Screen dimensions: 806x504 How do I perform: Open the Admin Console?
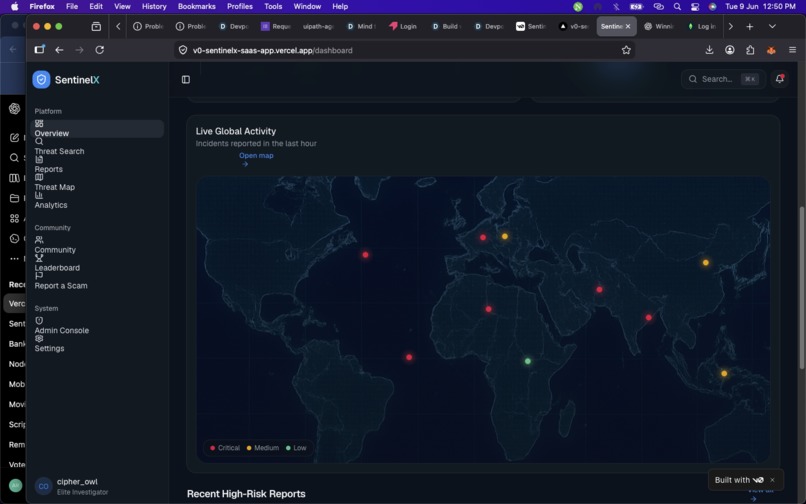(x=62, y=331)
